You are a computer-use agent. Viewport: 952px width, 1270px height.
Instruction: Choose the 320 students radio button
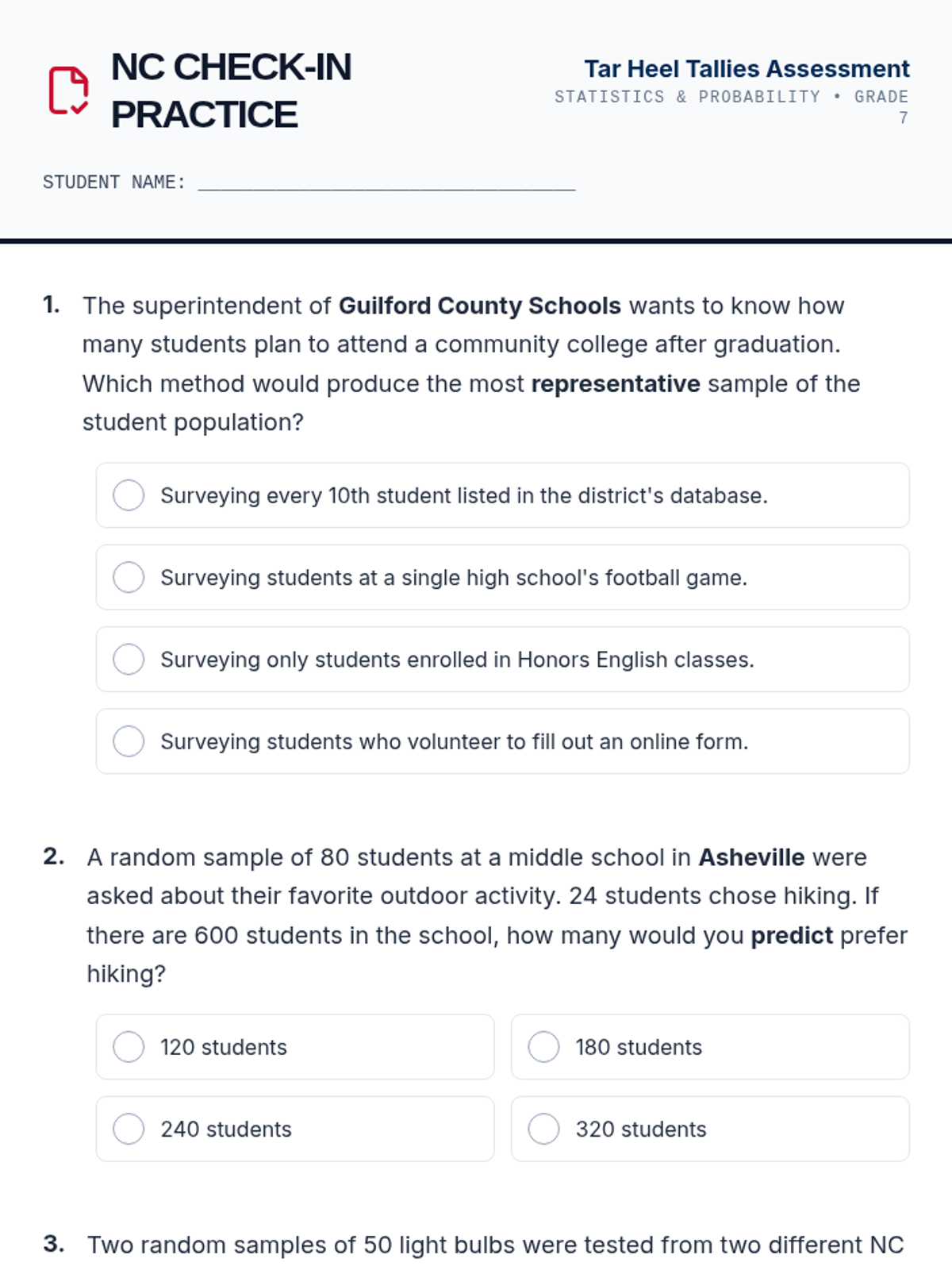click(x=543, y=1129)
